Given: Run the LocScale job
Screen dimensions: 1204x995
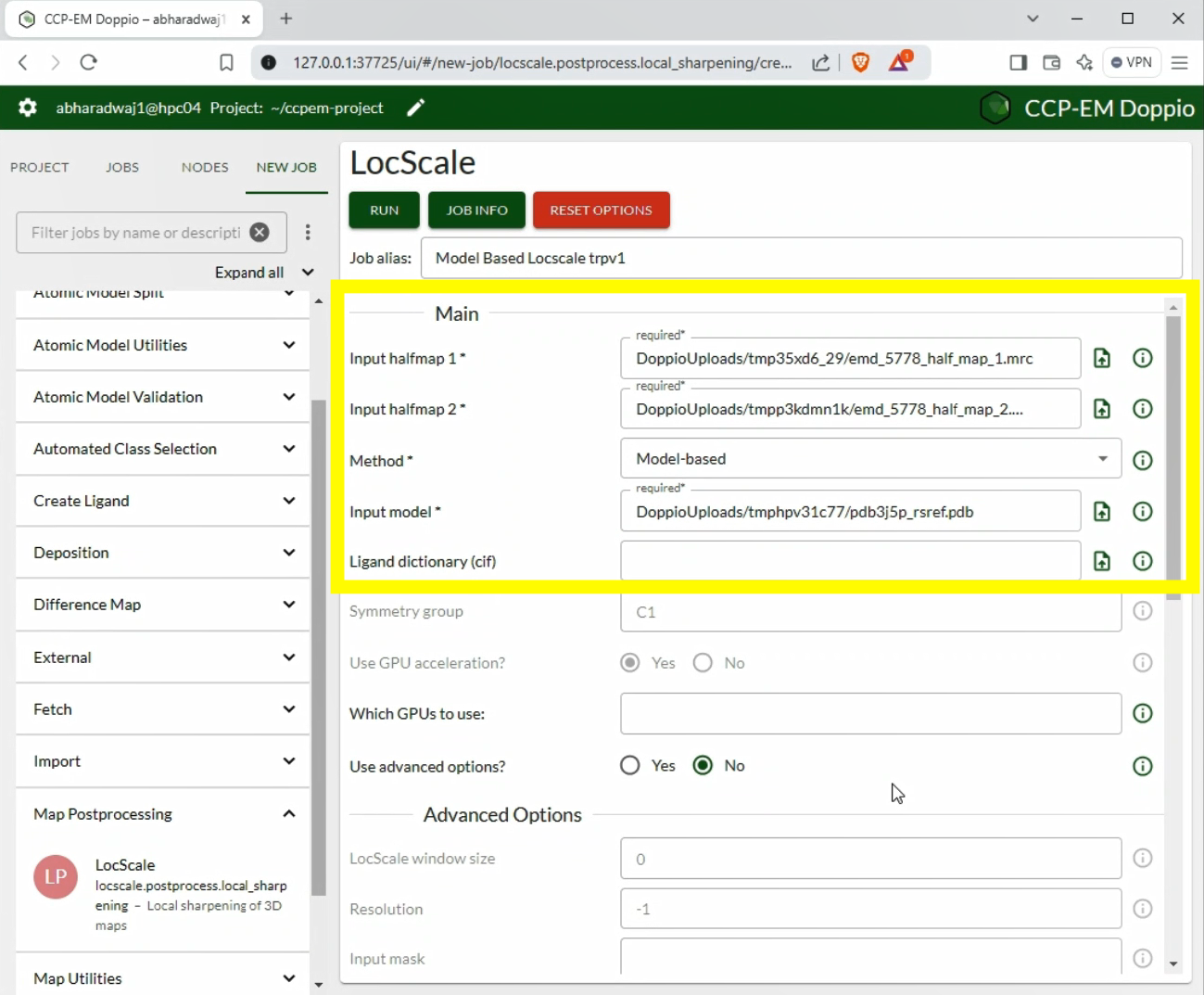Looking at the screenshot, I should click(x=384, y=210).
